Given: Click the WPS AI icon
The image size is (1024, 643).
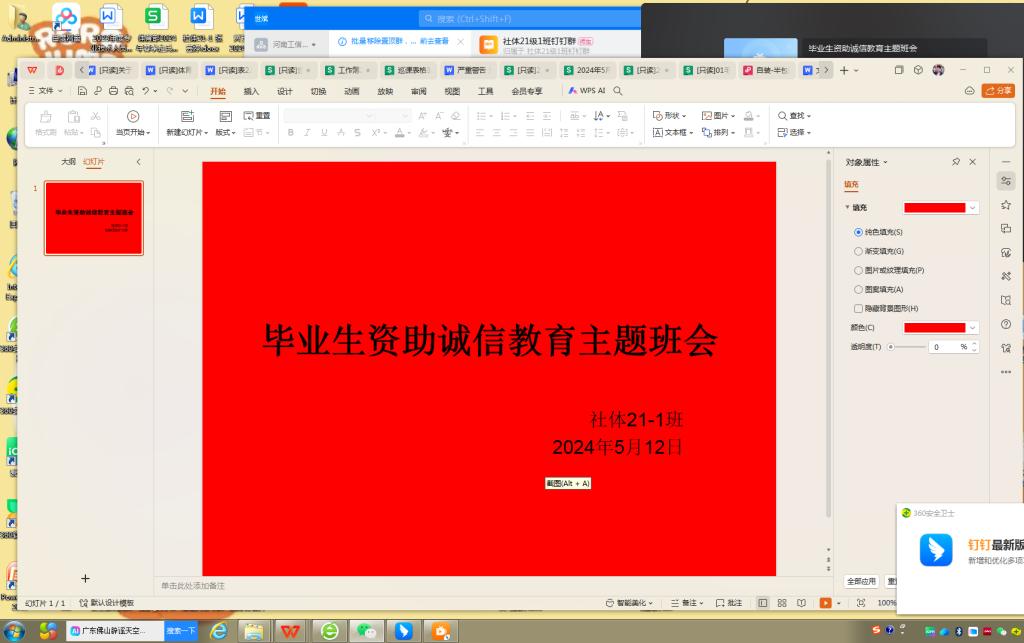Looking at the screenshot, I should click(586, 91).
